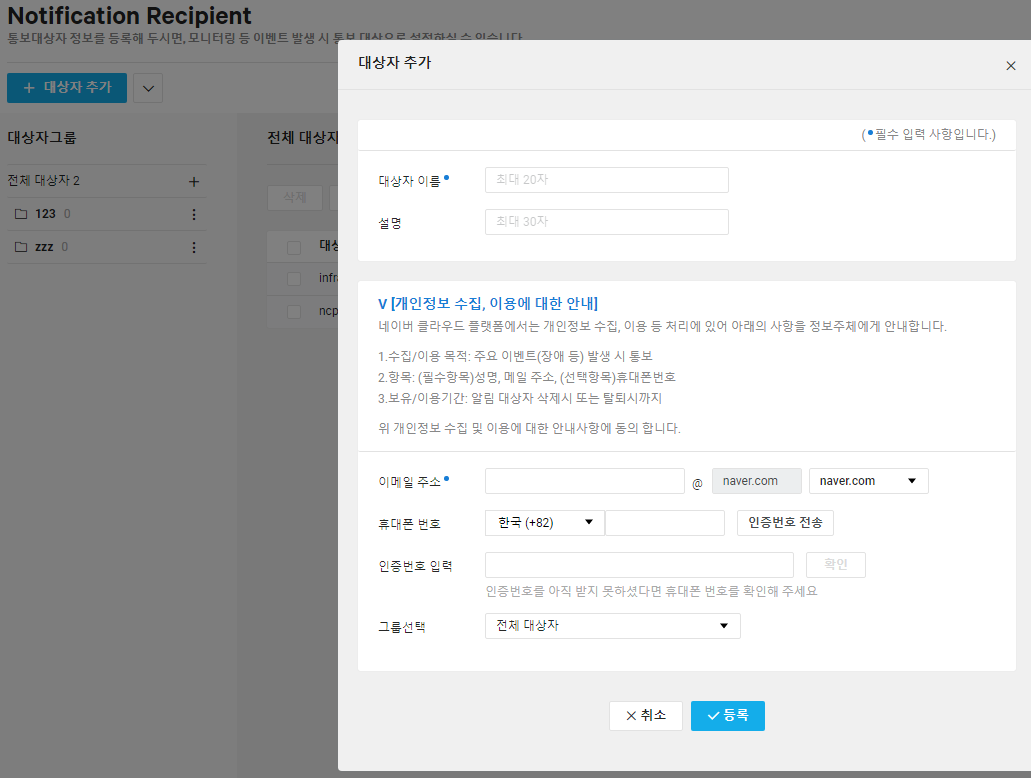Open three-dot menu for group 123
This screenshot has width=1031, height=778.
point(193,214)
